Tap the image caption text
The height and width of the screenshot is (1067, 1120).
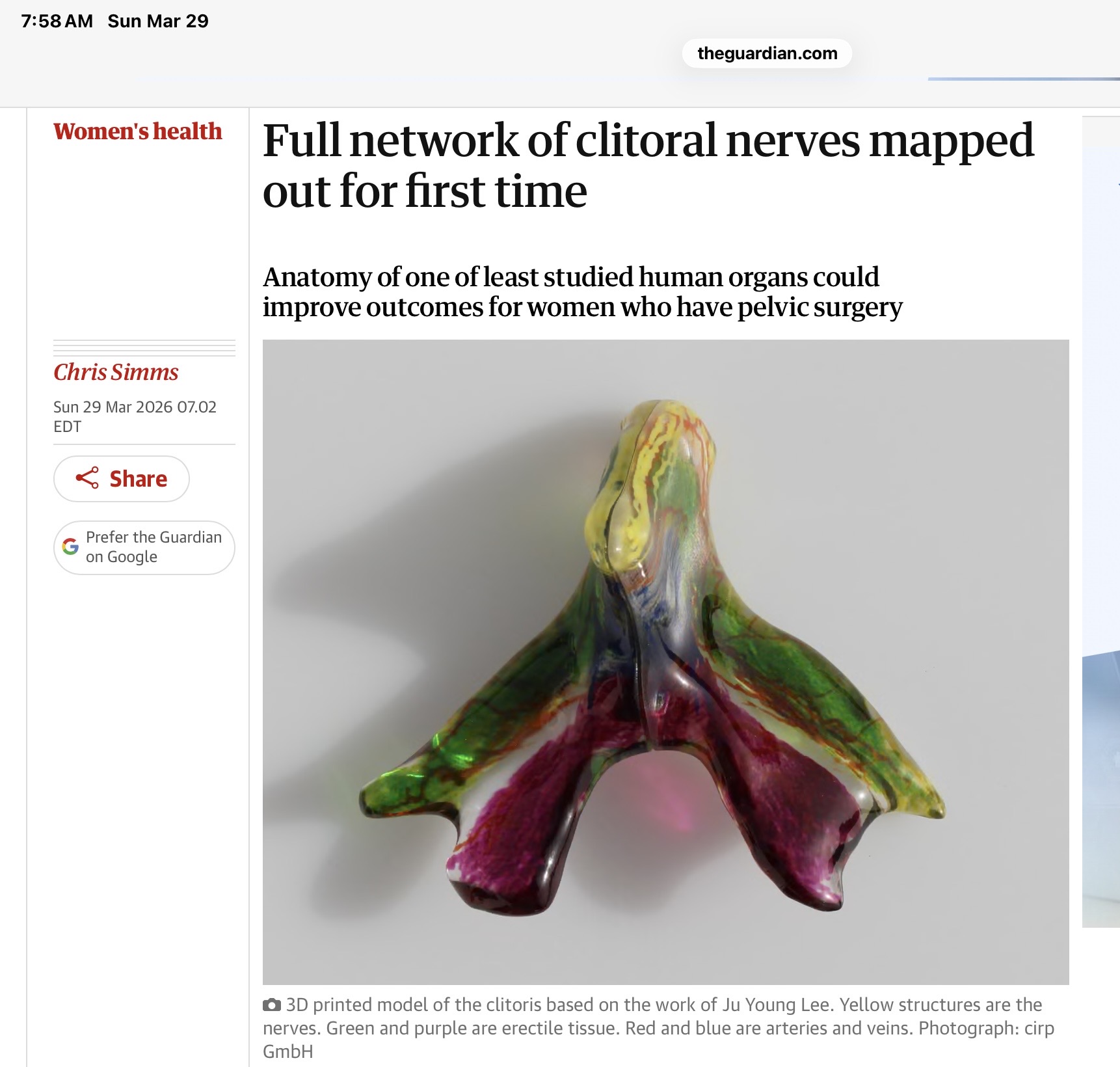click(x=658, y=1028)
